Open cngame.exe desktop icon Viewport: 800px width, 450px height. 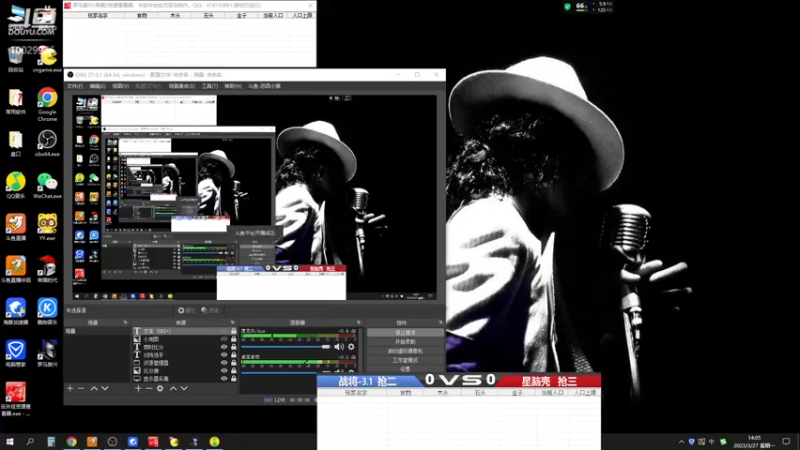47,59
